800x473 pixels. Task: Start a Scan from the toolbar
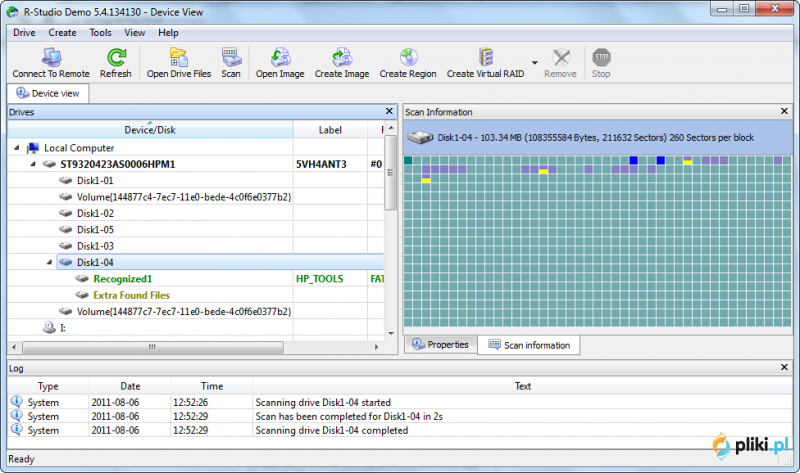tap(231, 63)
